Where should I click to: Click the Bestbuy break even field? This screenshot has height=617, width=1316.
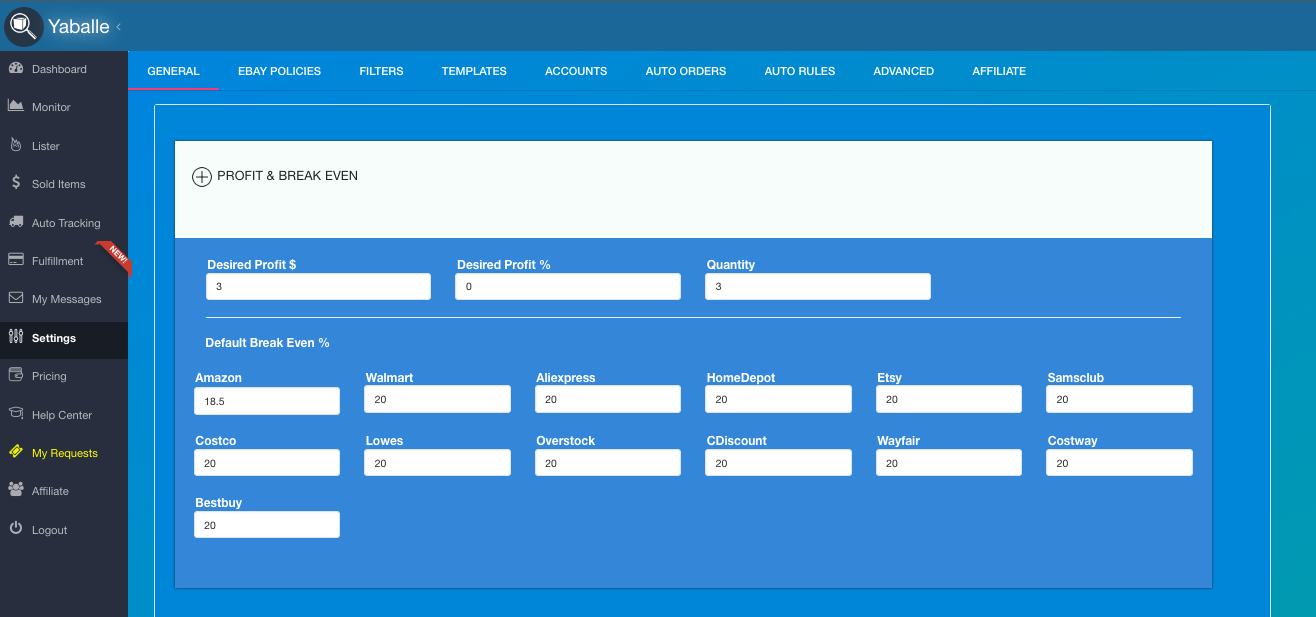click(267, 525)
